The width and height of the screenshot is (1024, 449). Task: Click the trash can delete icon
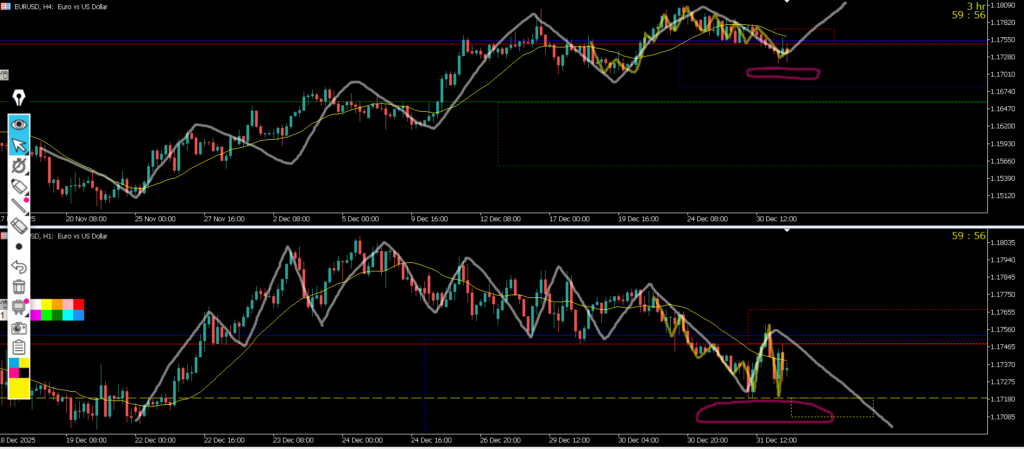(19, 287)
